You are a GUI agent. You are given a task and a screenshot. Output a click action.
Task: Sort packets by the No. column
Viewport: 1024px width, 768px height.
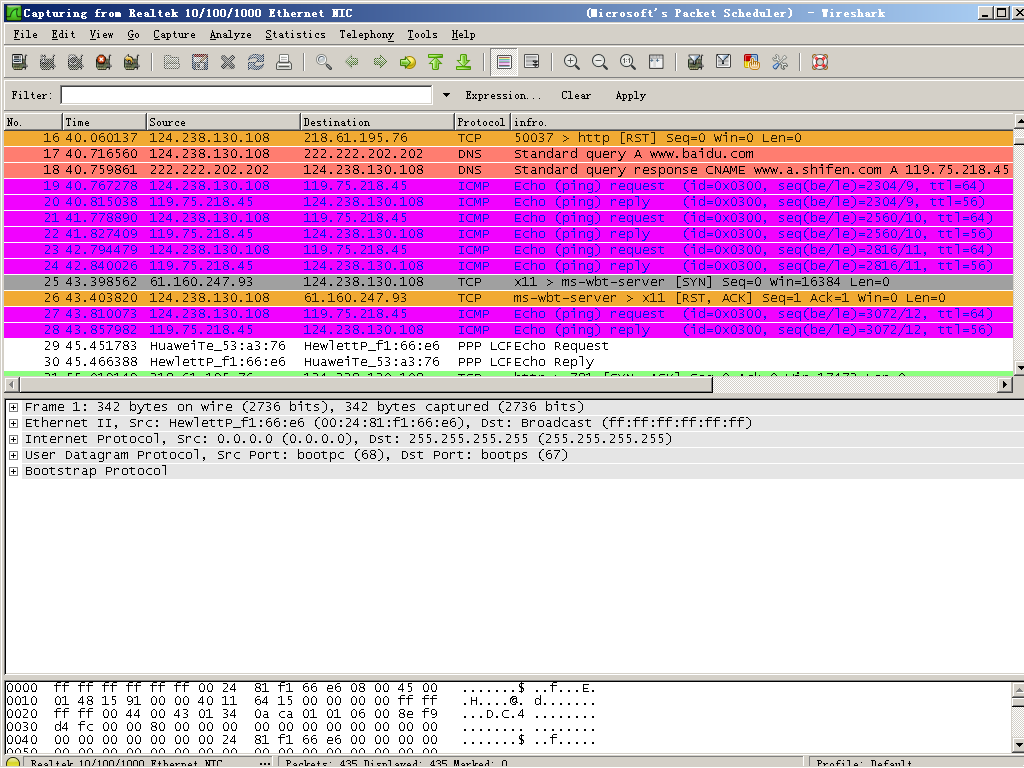33,122
